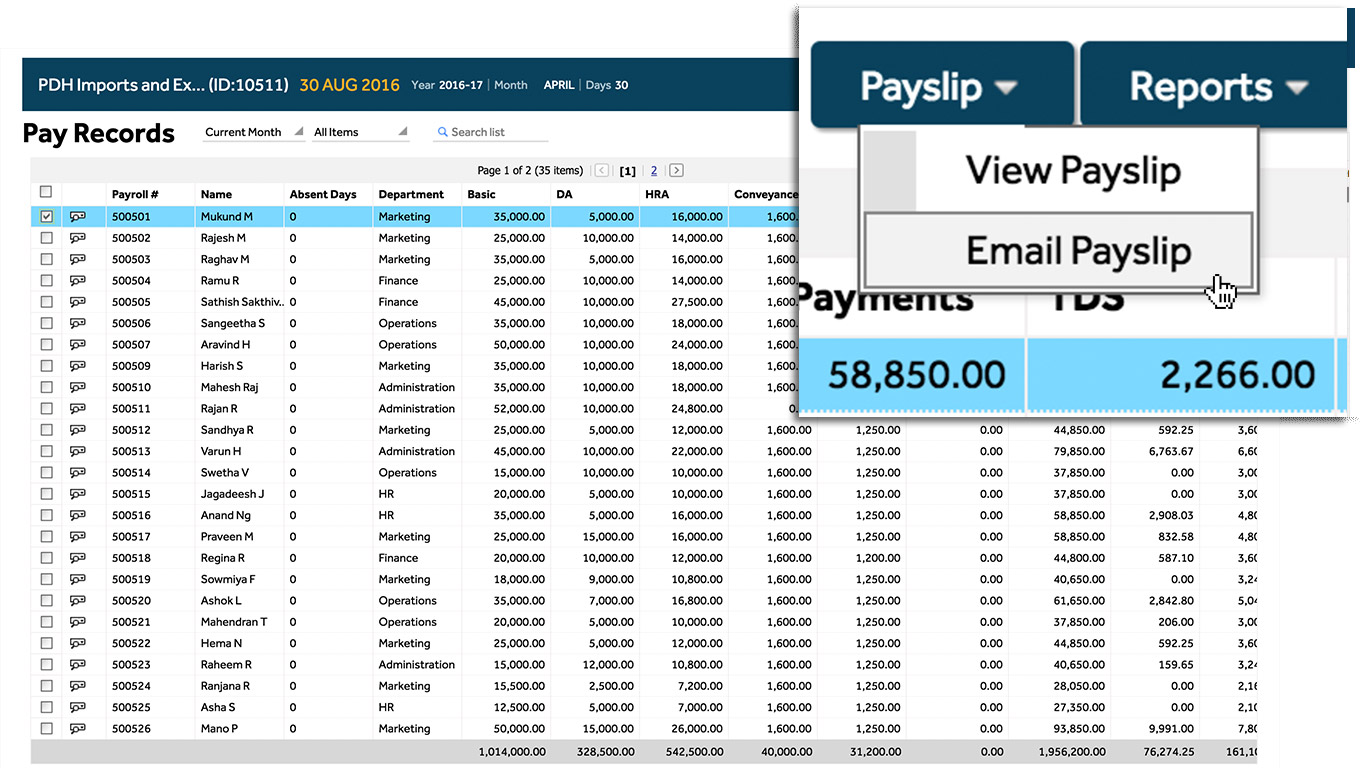Sort by the Basic column header
Viewport: 1363px width, 770px height.
[481, 194]
